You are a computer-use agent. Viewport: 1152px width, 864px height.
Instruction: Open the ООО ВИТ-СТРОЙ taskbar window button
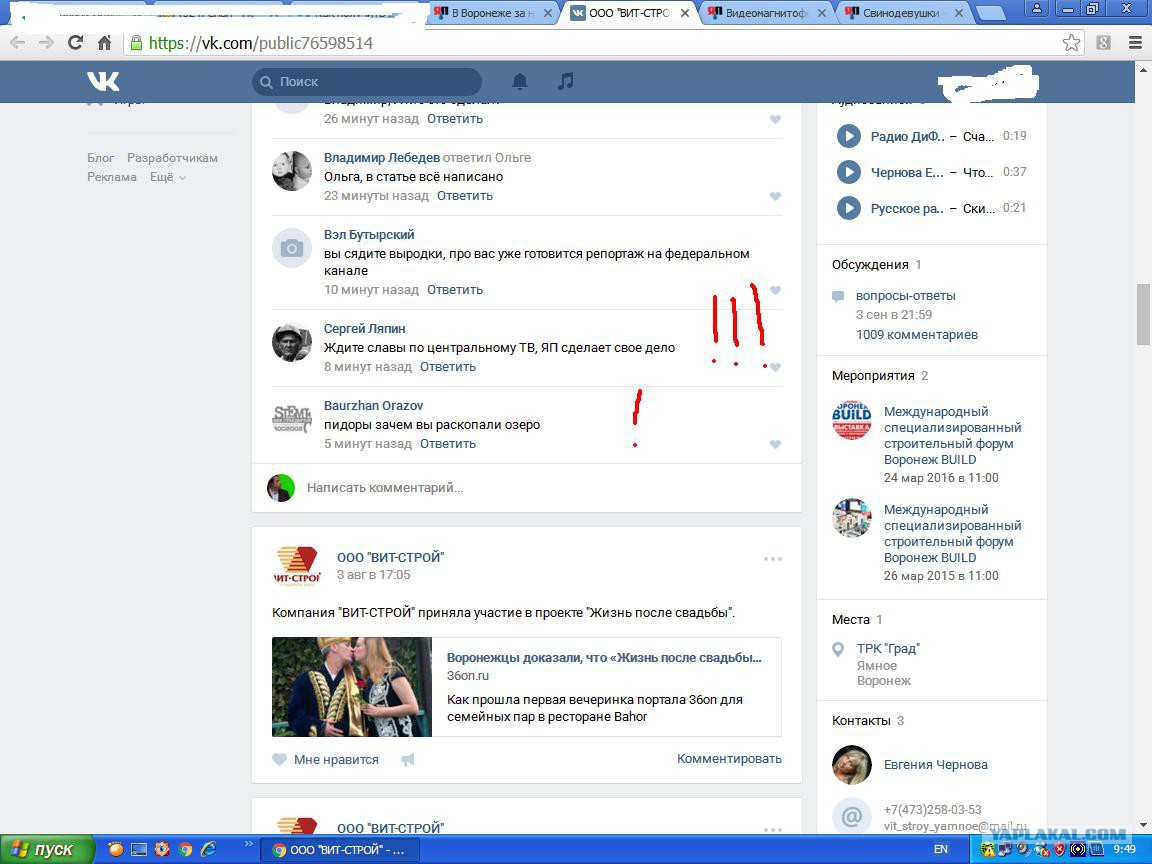tap(339, 850)
